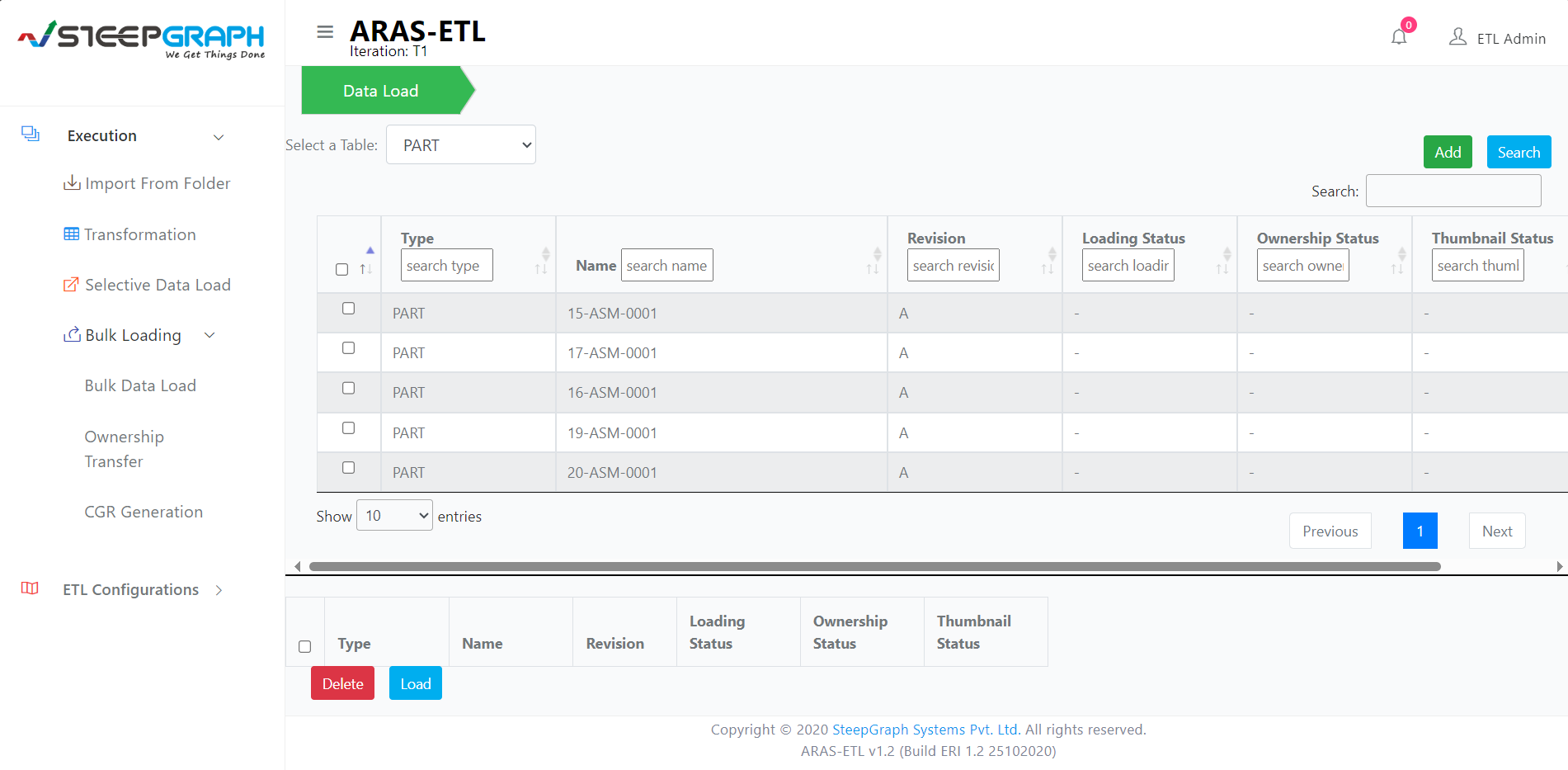This screenshot has width=1568, height=770.
Task: Click the ETL Configurations book icon
Action: (x=30, y=588)
